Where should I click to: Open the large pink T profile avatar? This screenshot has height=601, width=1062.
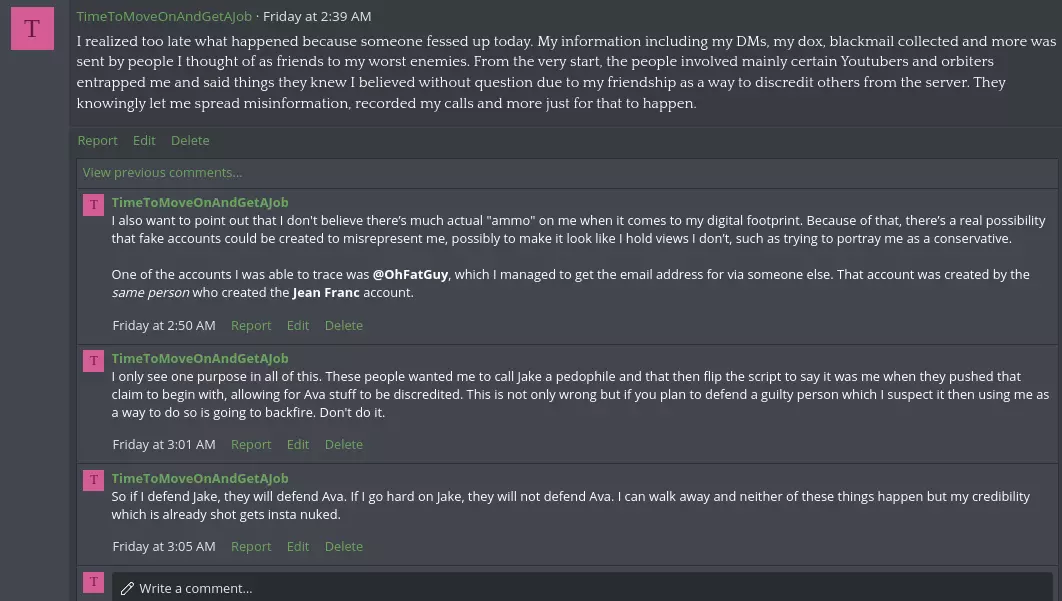32,28
